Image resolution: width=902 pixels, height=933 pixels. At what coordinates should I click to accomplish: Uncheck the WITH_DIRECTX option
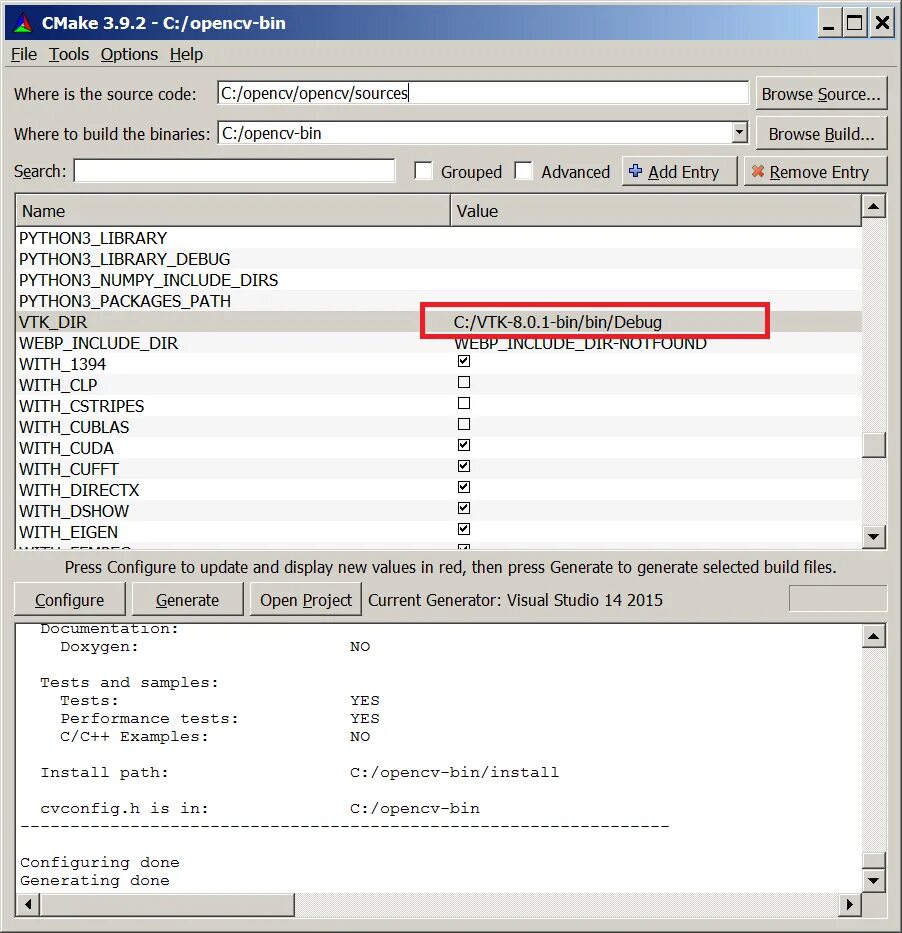click(x=464, y=487)
